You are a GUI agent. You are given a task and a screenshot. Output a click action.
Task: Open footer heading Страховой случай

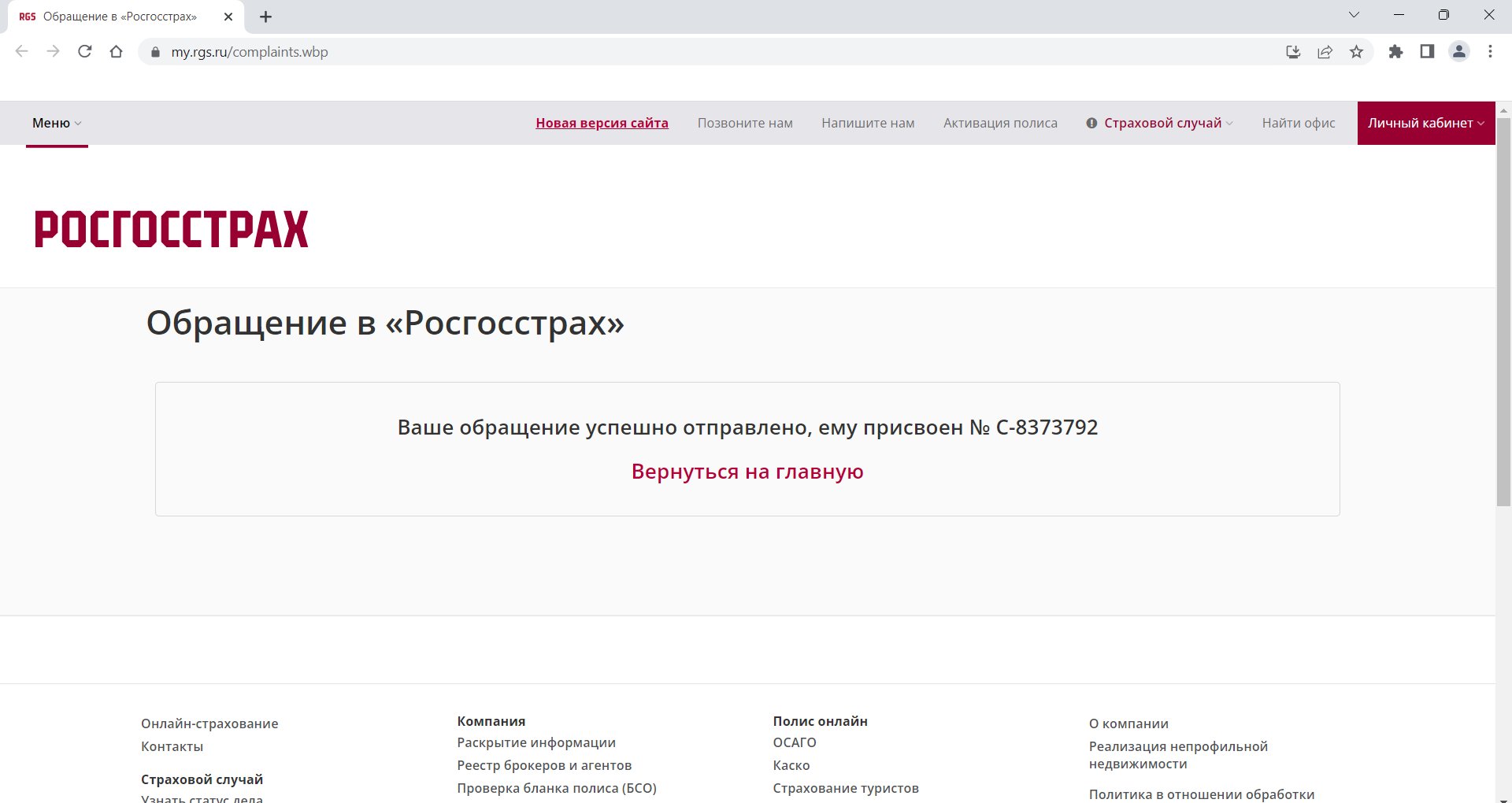202,779
